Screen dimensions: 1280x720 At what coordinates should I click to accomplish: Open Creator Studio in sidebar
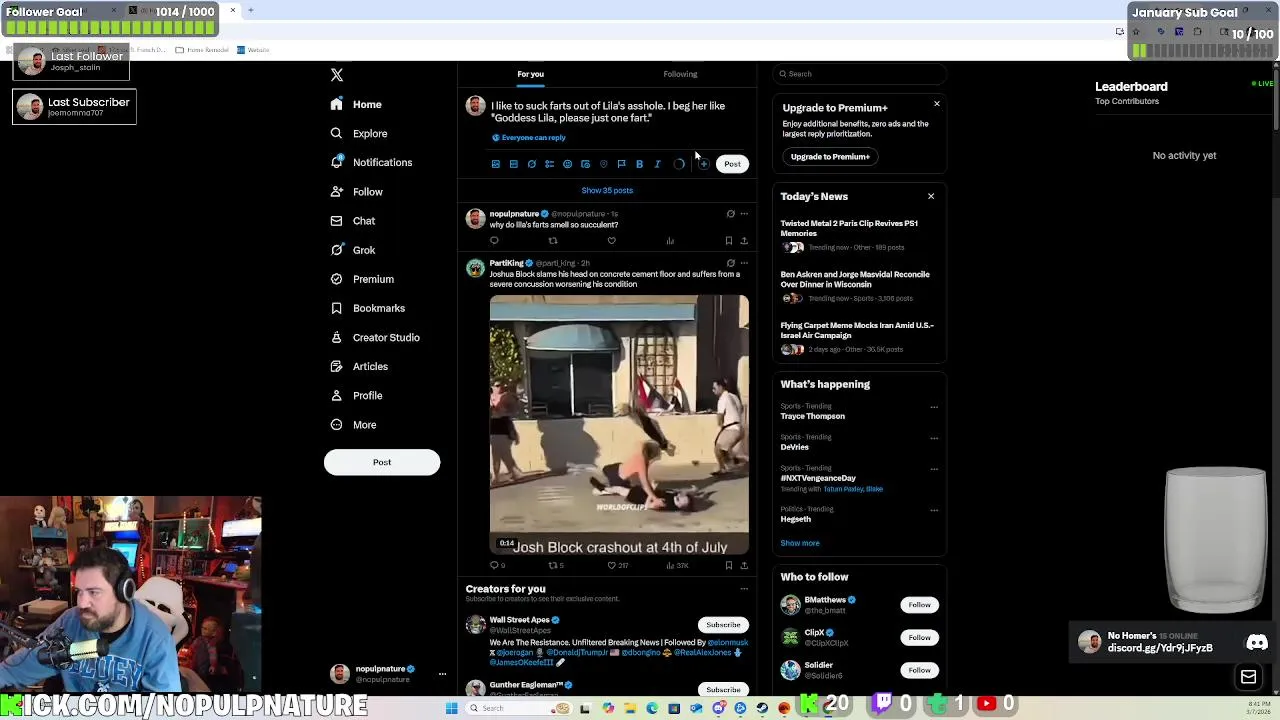374,337
